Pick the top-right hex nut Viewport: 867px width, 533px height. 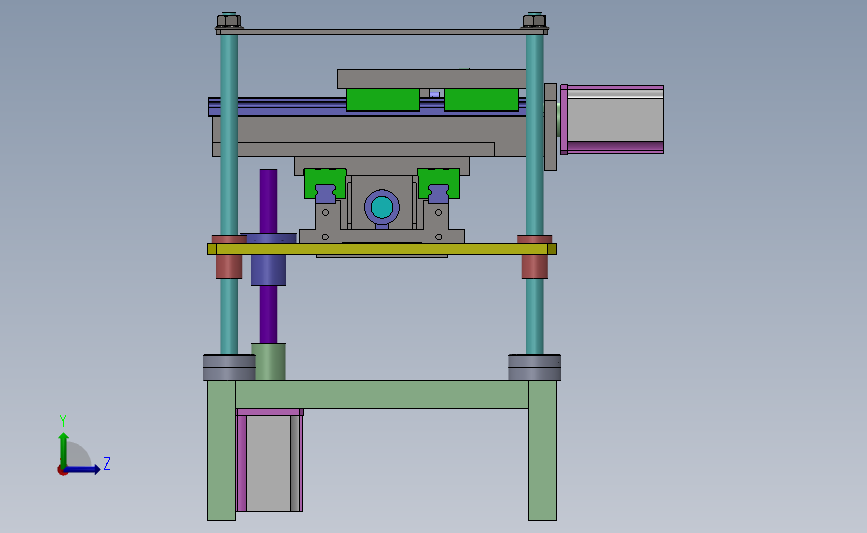534,20
